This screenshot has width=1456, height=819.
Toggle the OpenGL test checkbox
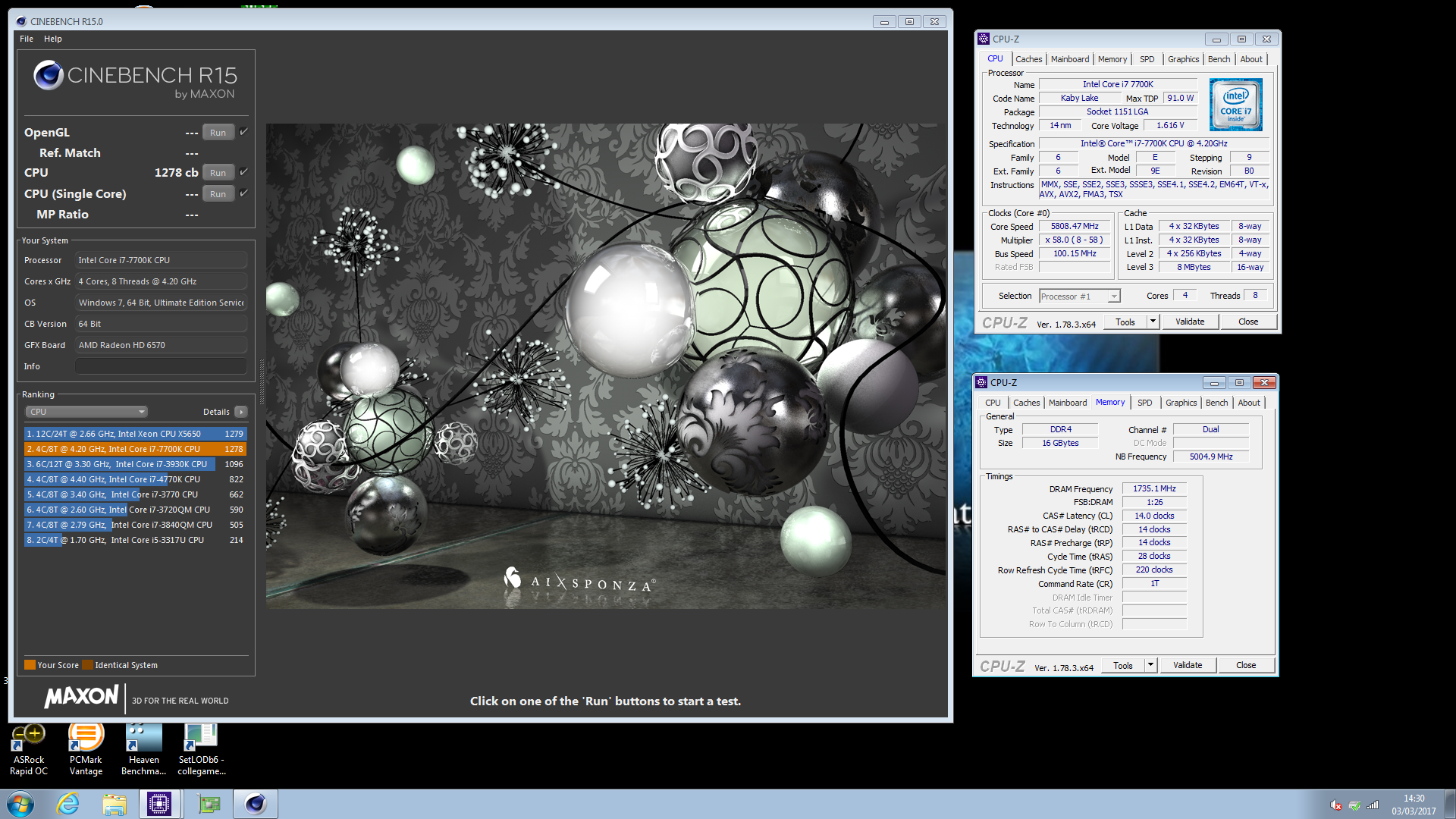point(243,132)
